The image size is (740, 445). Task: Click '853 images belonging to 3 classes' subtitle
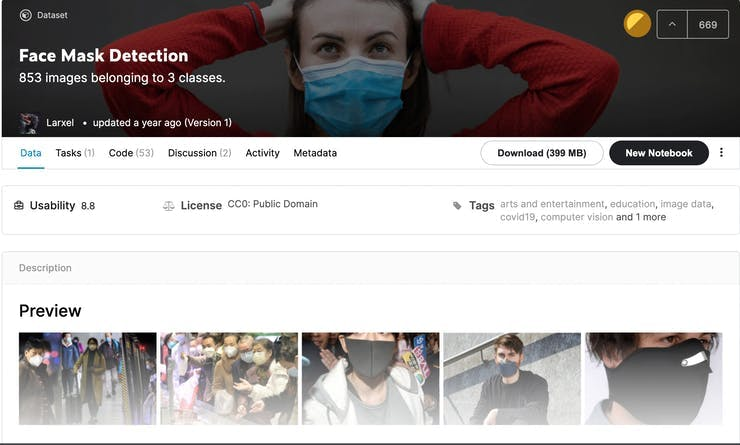122,78
